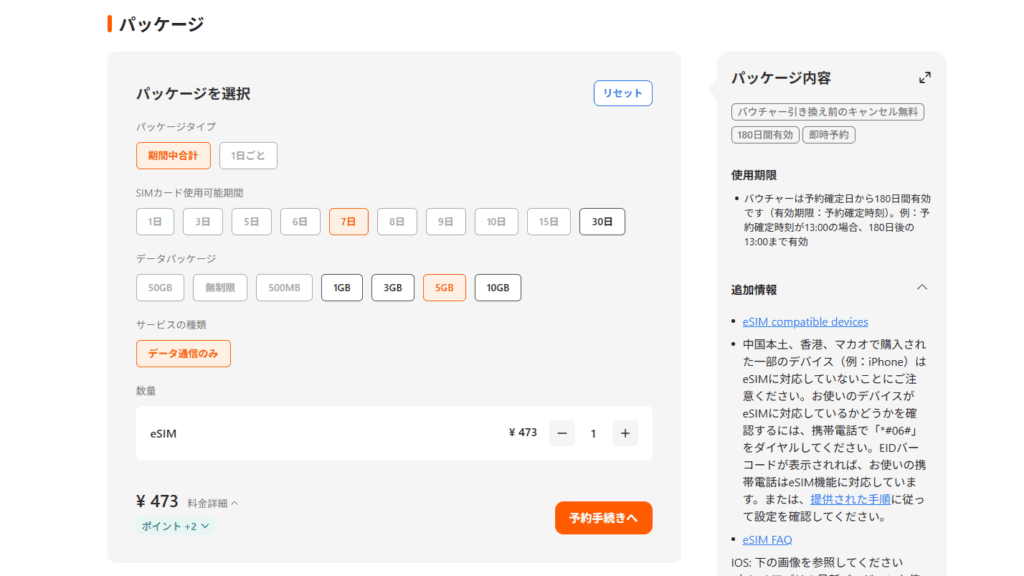This screenshot has height=576, width=1024.
Task: Decrease eSIM quantity with minus button
Action: click(x=562, y=433)
